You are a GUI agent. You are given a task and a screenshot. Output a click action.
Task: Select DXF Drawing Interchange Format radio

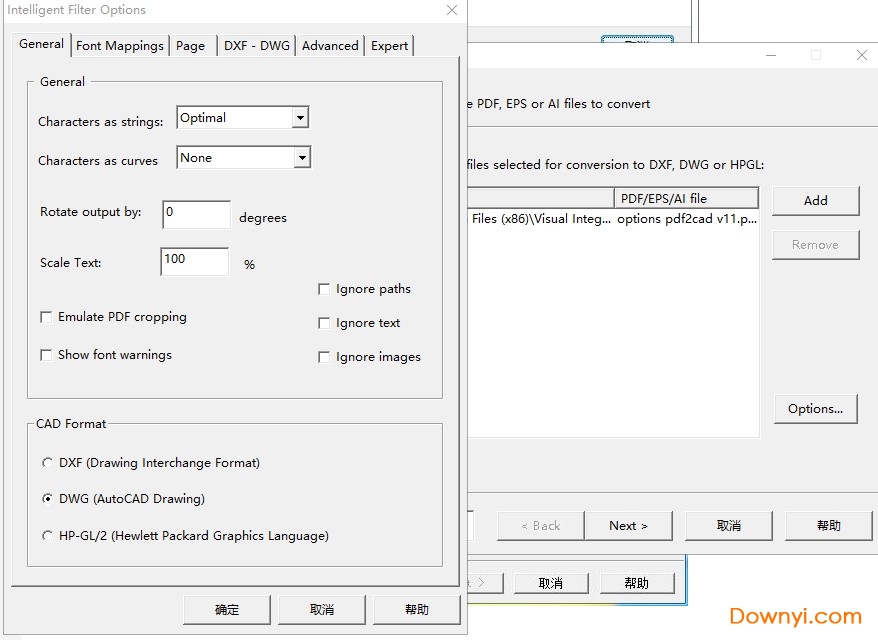(47, 463)
